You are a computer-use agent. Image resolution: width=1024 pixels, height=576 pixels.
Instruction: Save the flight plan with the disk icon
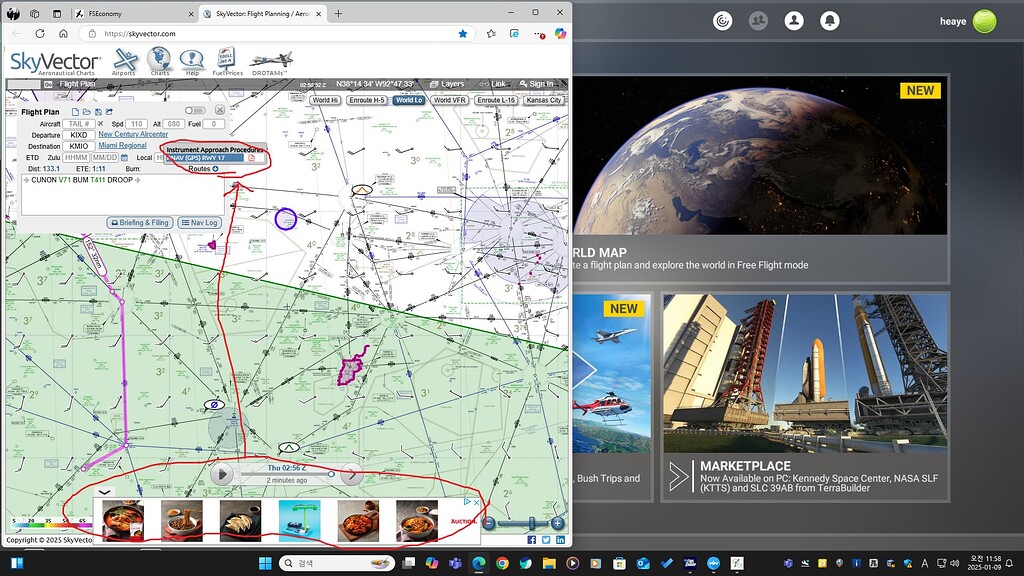pyautogui.click(x=98, y=111)
